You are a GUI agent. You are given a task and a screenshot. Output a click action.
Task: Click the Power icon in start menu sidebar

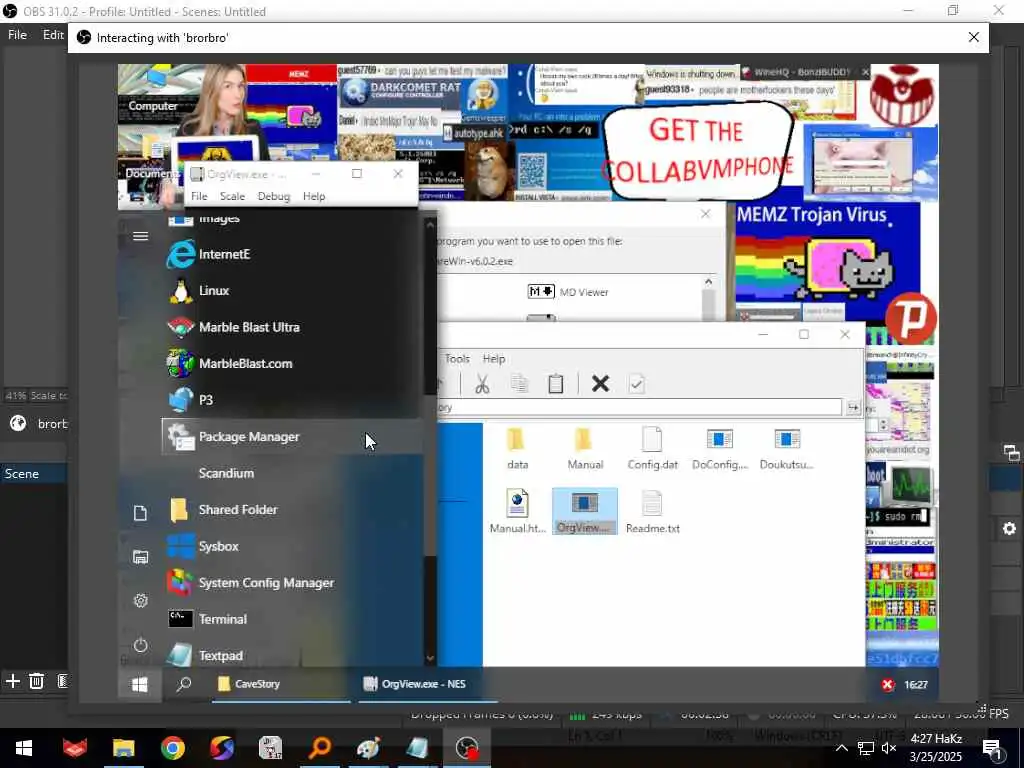[x=140, y=645]
